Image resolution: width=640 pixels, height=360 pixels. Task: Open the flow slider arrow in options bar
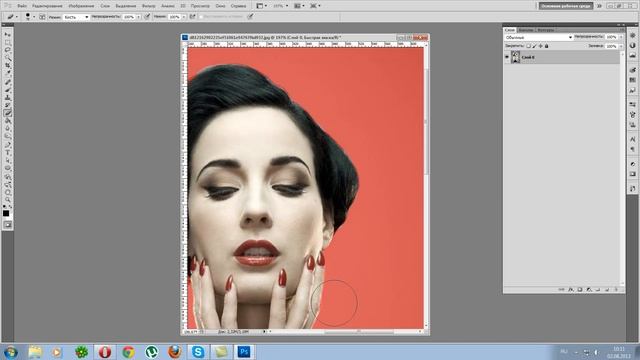point(184,17)
